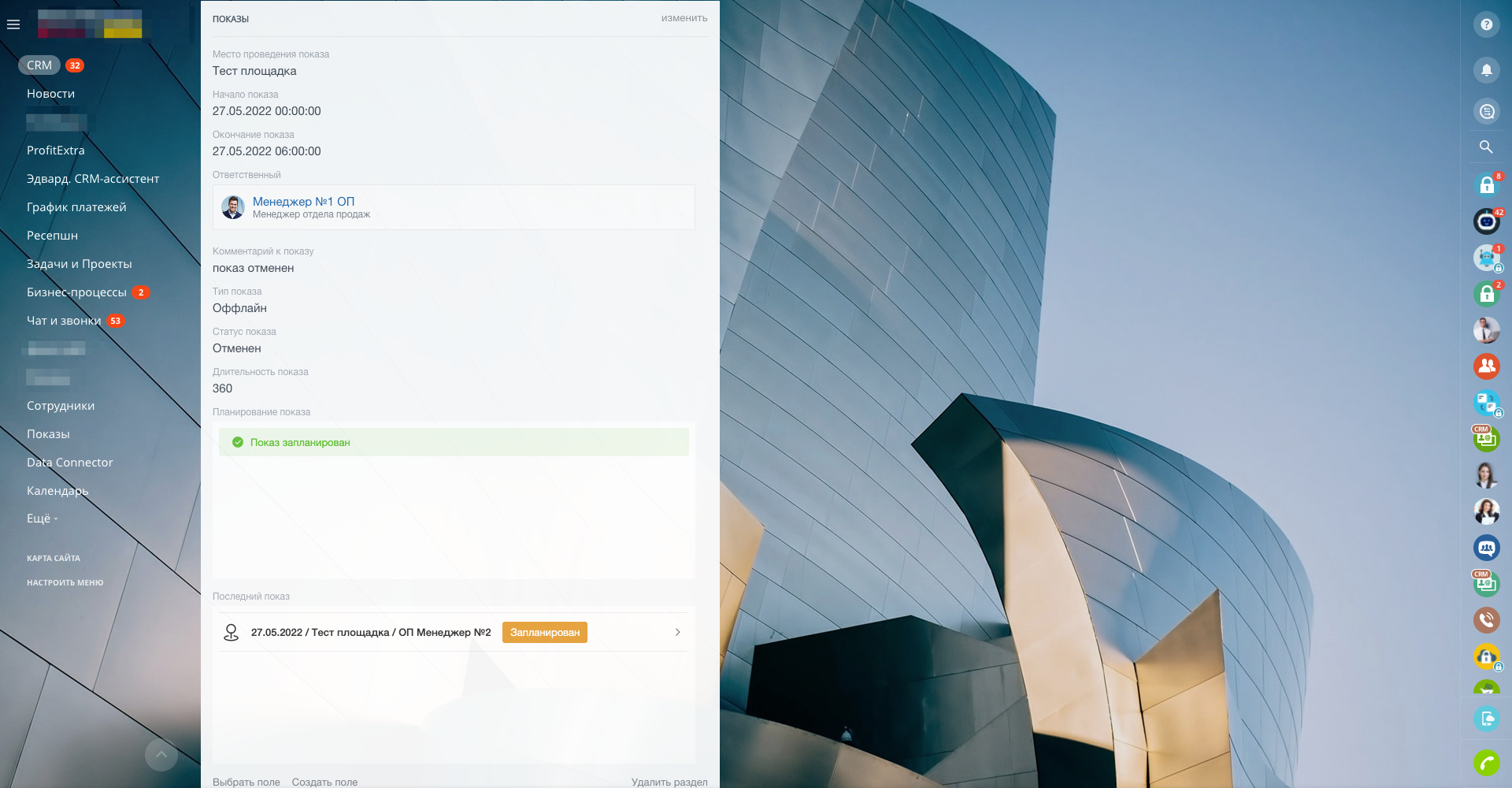
Task: Click the duration value 360
Action: 222,388
